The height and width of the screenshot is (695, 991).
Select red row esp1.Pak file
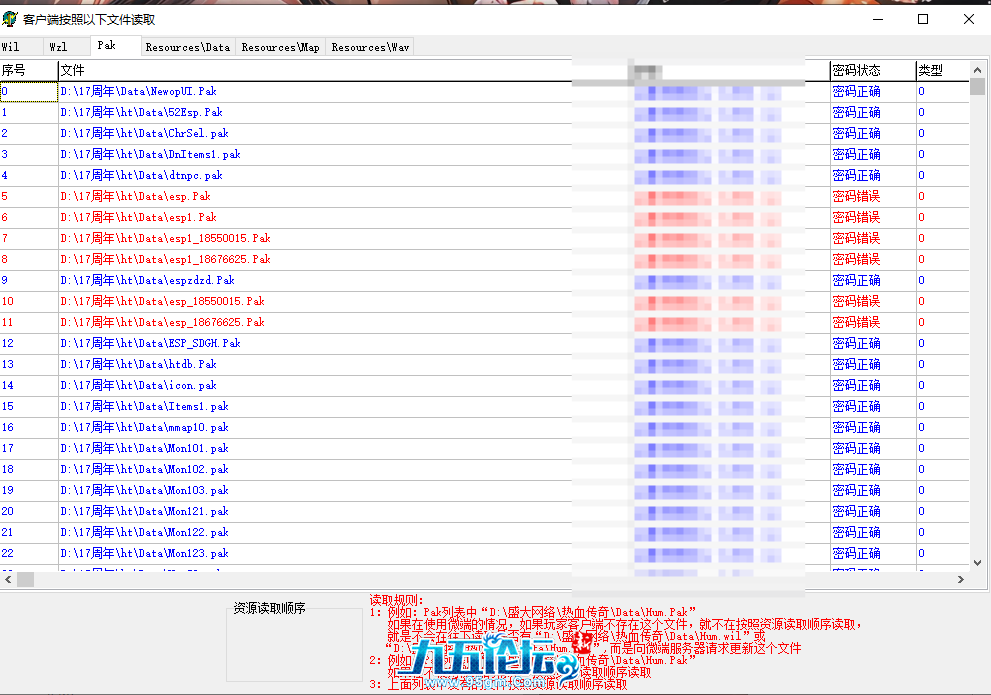[484, 217]
